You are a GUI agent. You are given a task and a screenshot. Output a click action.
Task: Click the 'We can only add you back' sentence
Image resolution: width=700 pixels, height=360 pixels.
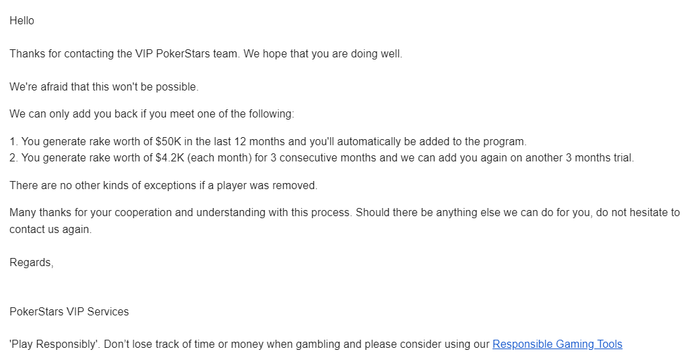pos(152,114)
